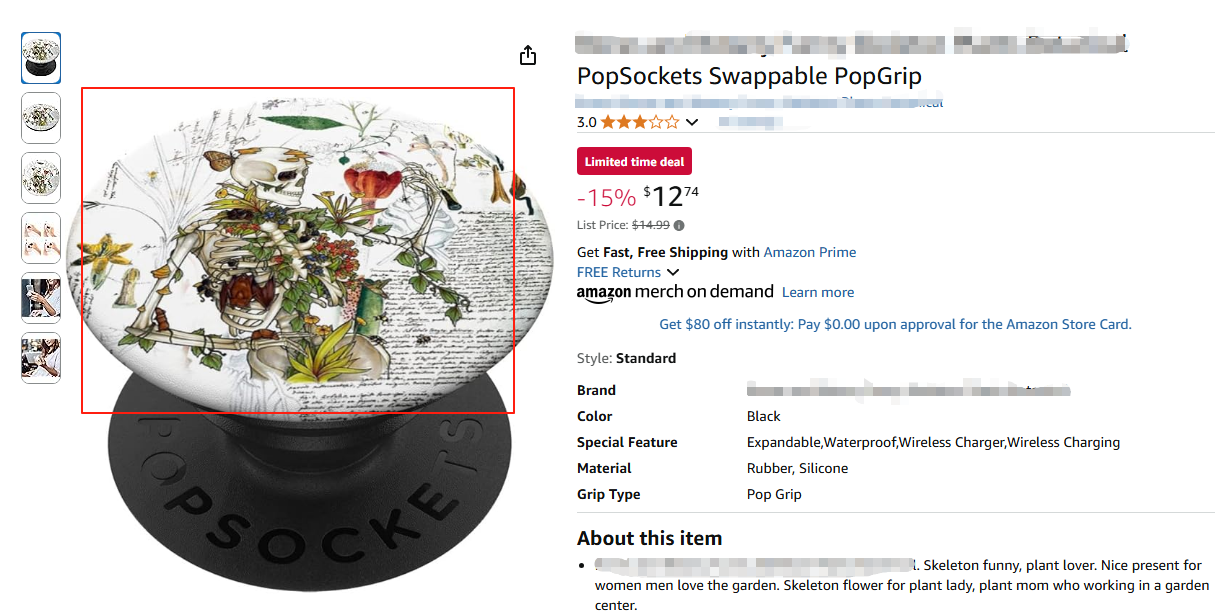1230x614 pixels.
Task: View the fifth thumbnail of person holding phone
Action: tap(41, 298)
